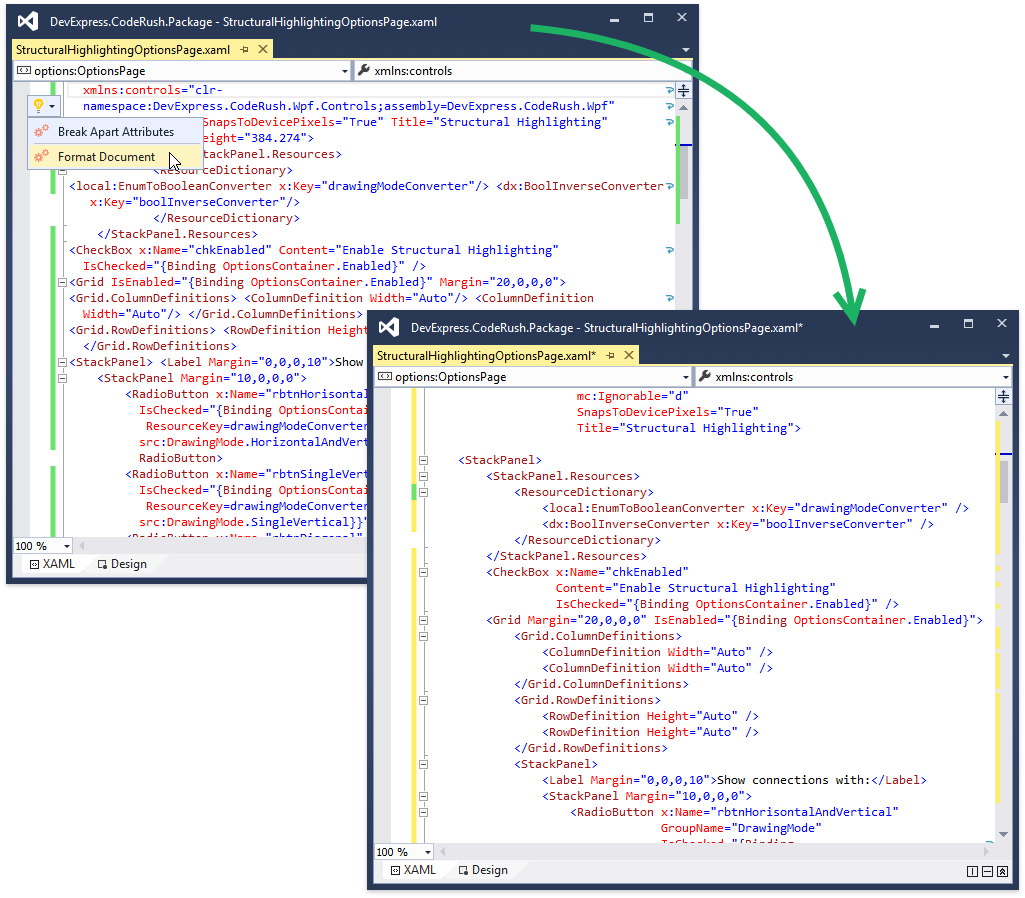Select Break Apart Attributes menu entry
The image size is (1025, 898).
pos(116,130)
